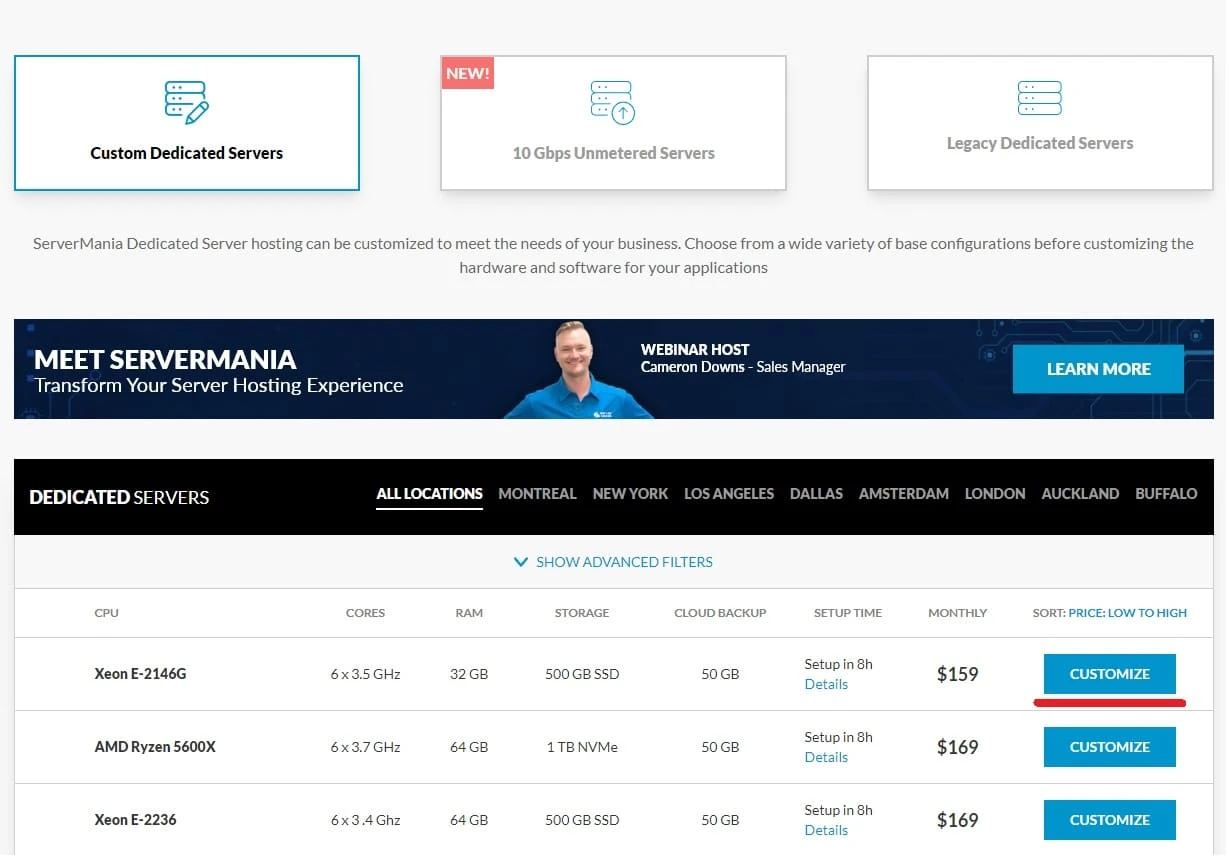Image resolution: width=1229 pixels, height=858 pixels.
Task: Filter servers by MONTREAL
Action: tap(537, 494)
